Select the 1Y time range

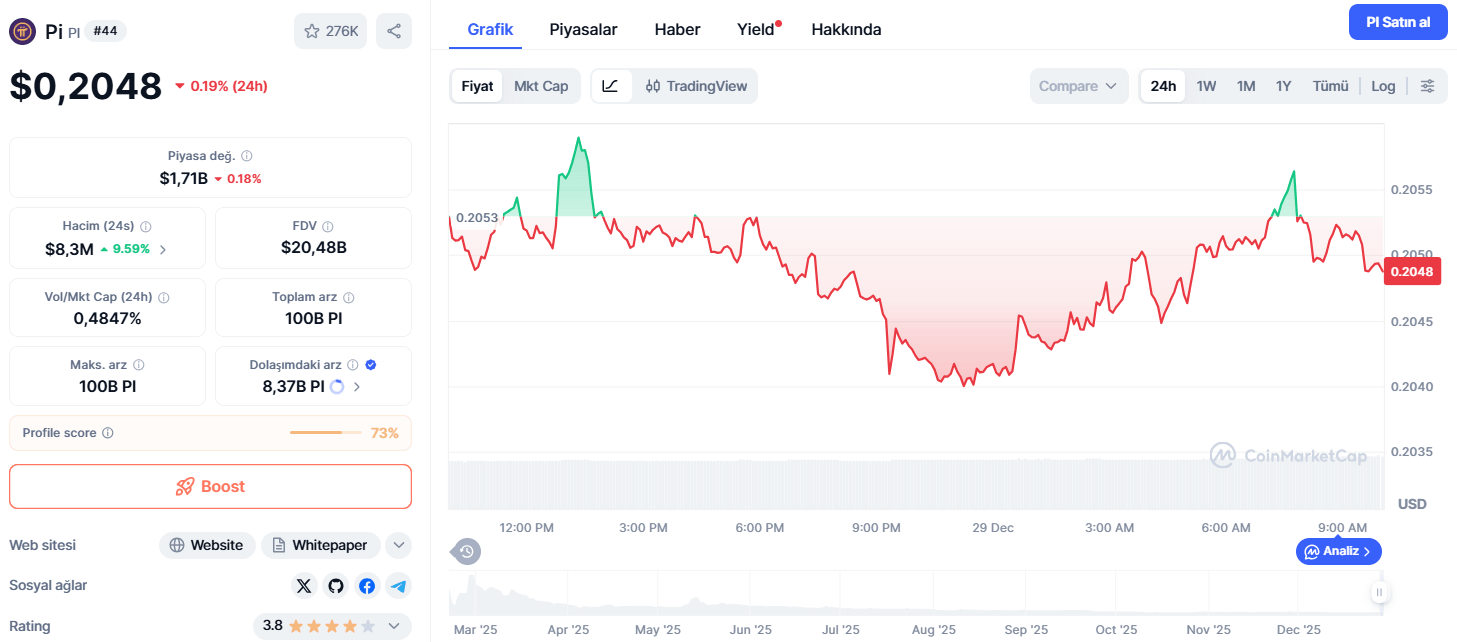point(1284,86)
